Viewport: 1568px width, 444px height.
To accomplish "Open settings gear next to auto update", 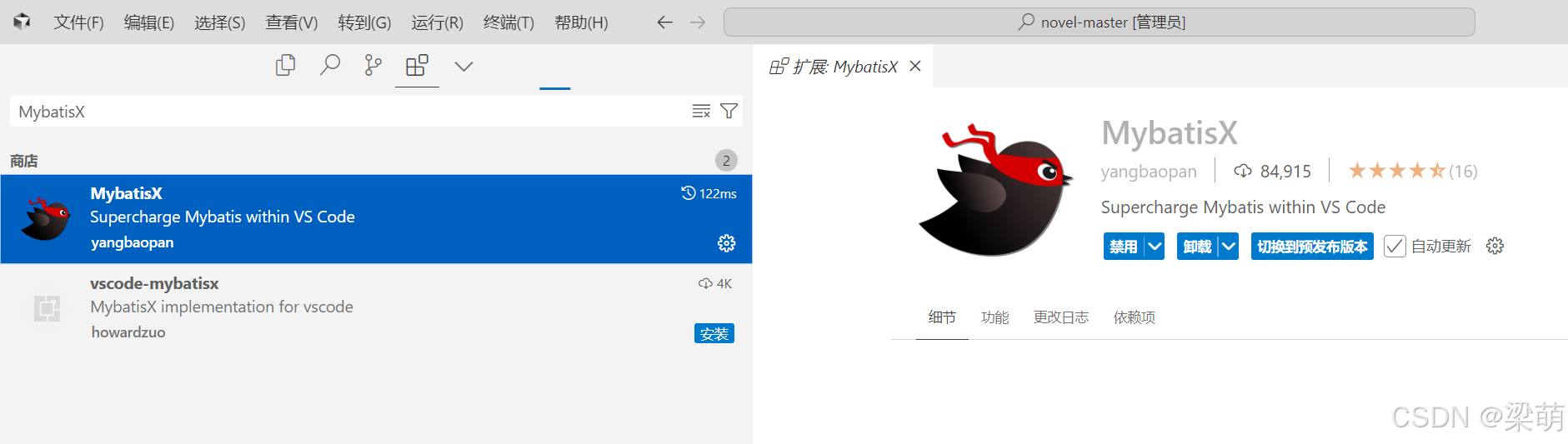I will point(1495,246).
